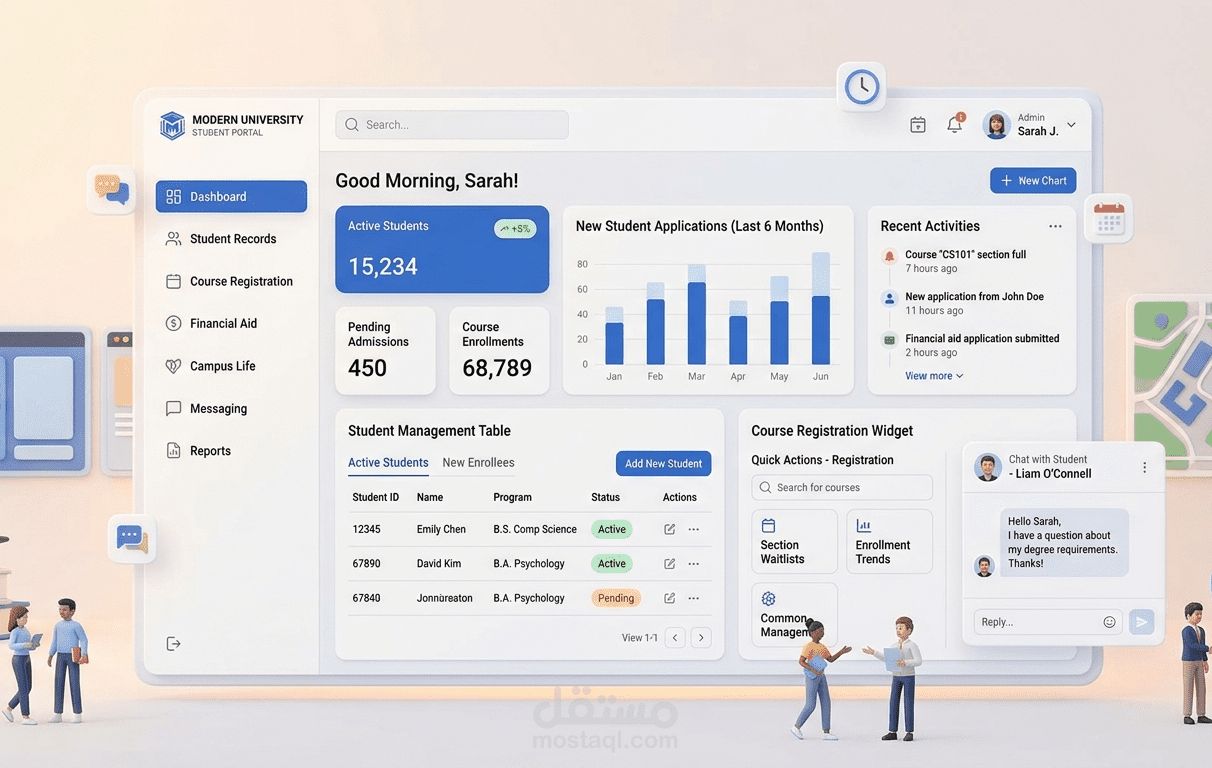Select Financial Aid in the sidebar
The height and width of the screenshot is (768, 1212).
click(231, 324)
